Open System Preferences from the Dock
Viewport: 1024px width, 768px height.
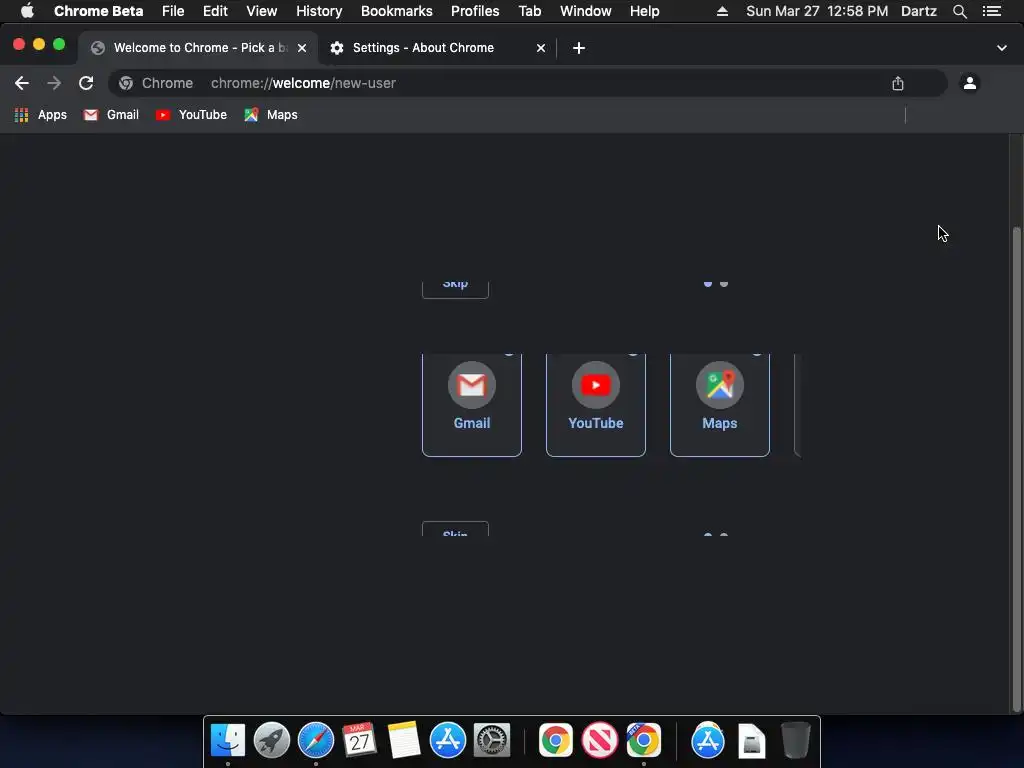492,740
